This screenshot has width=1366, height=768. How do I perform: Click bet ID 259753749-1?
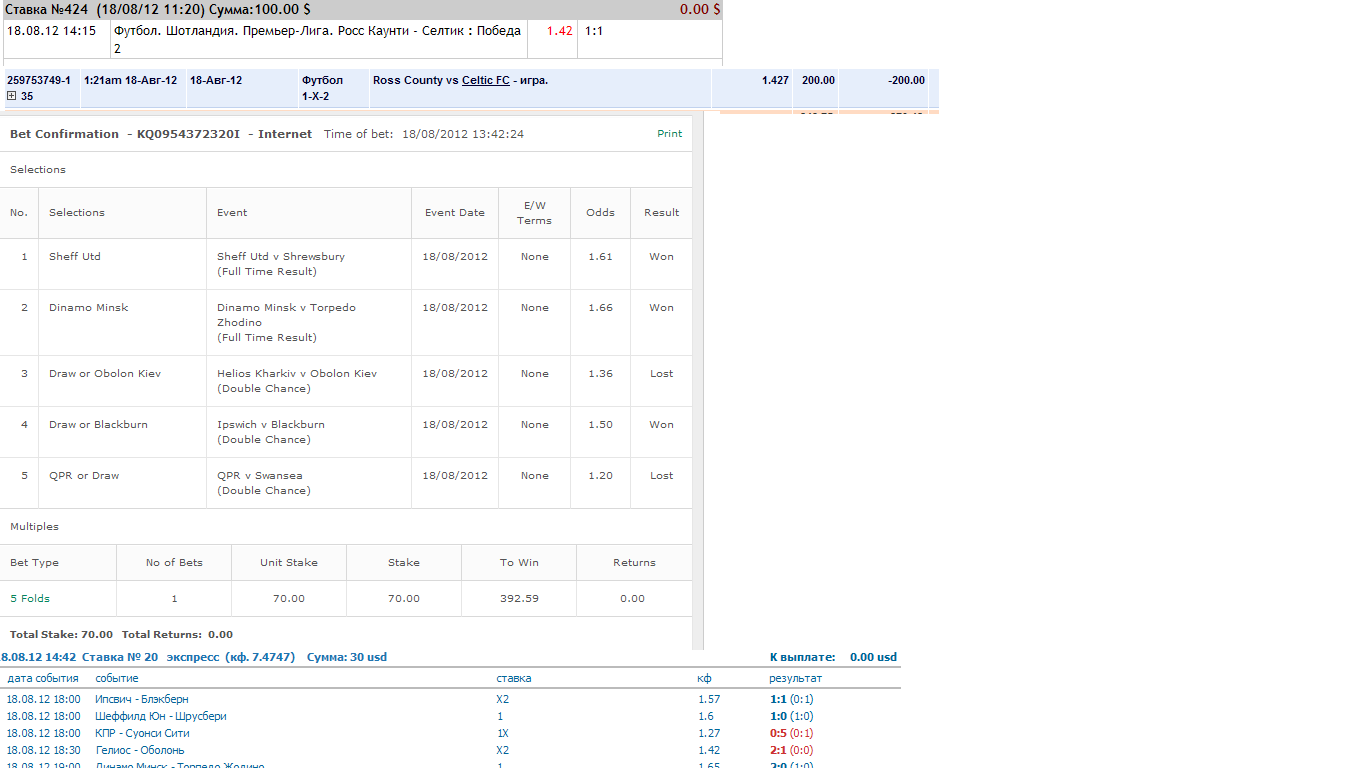coord(39,80)
